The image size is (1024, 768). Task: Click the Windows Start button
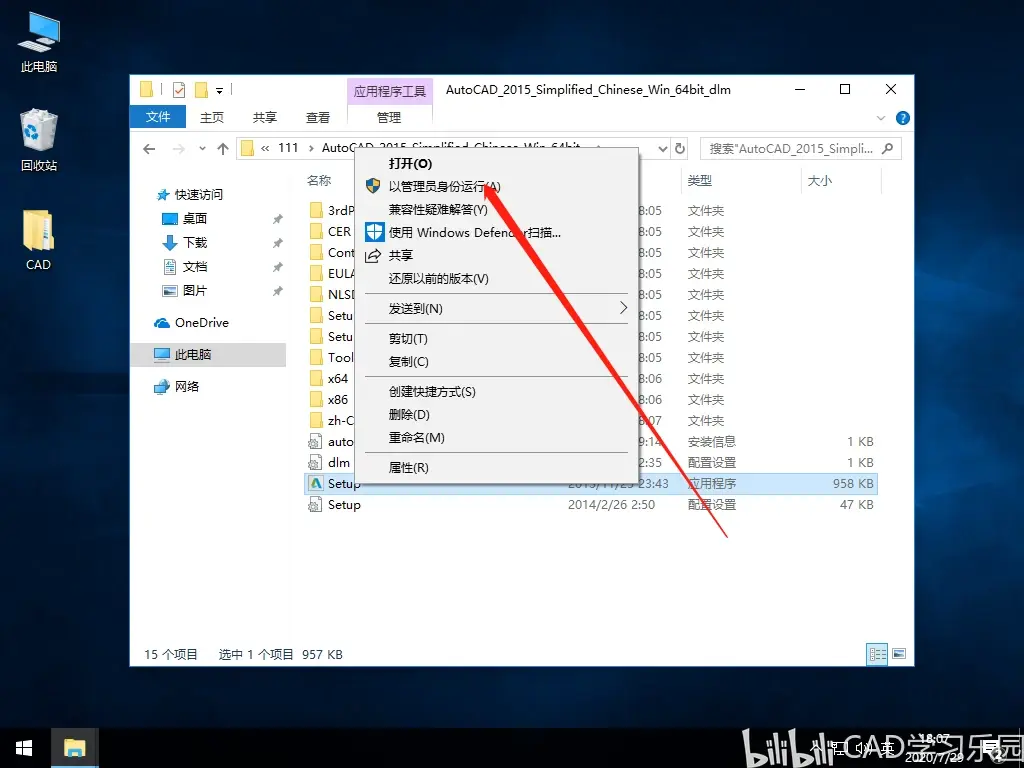point(24,748)
